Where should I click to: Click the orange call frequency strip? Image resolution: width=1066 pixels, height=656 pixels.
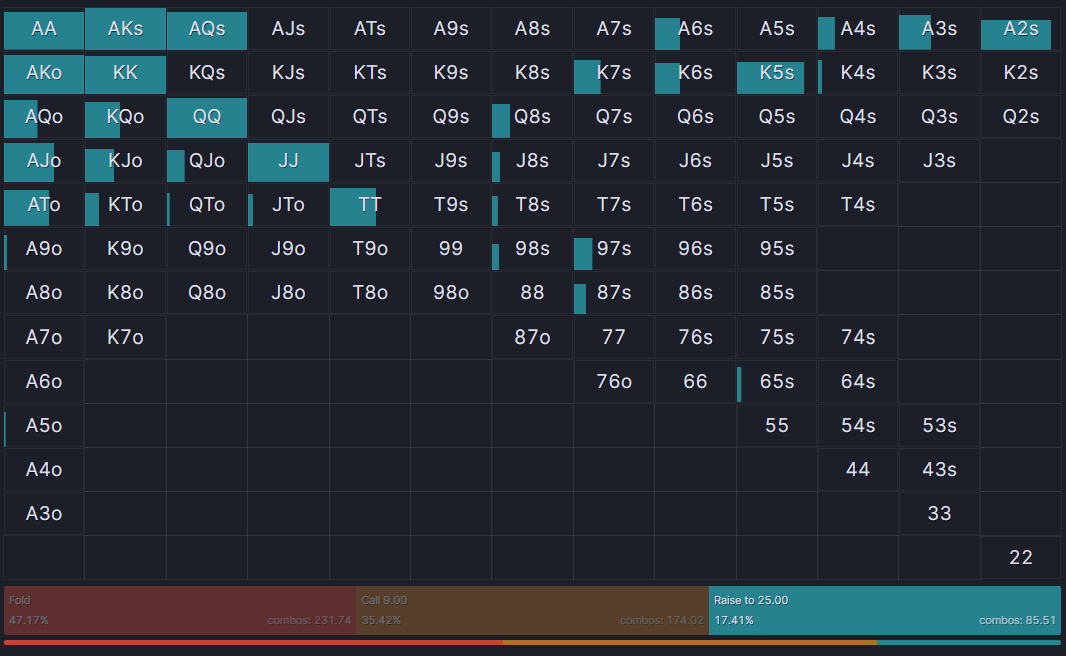pos(690,642)
